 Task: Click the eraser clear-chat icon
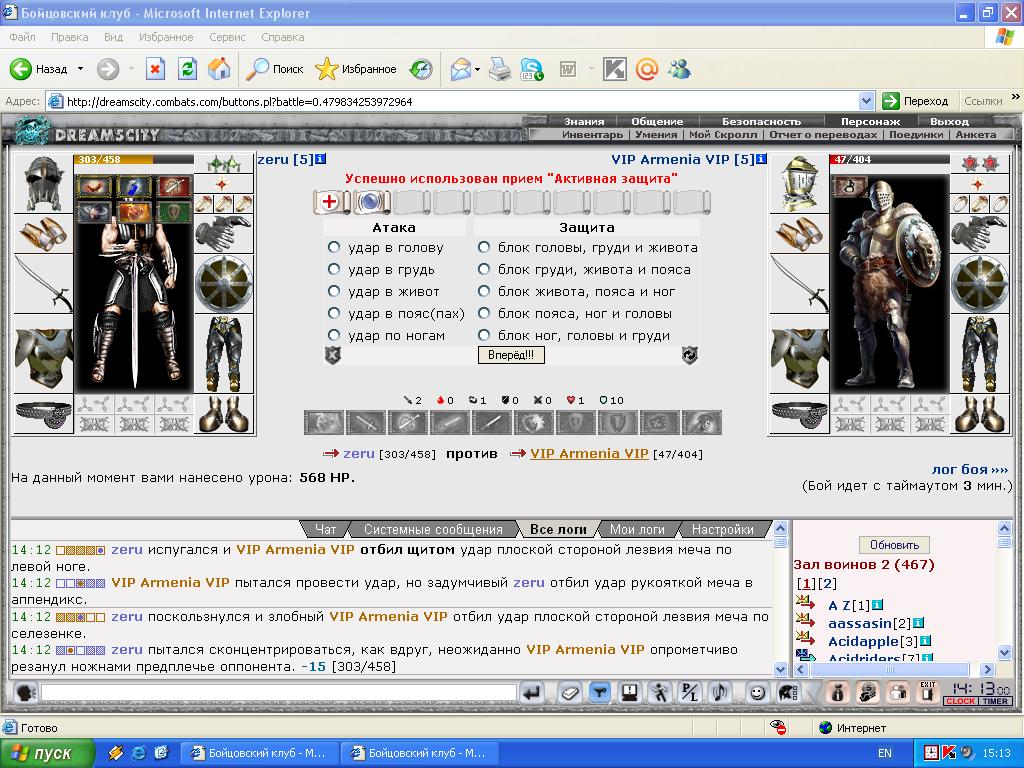(569, 692)
